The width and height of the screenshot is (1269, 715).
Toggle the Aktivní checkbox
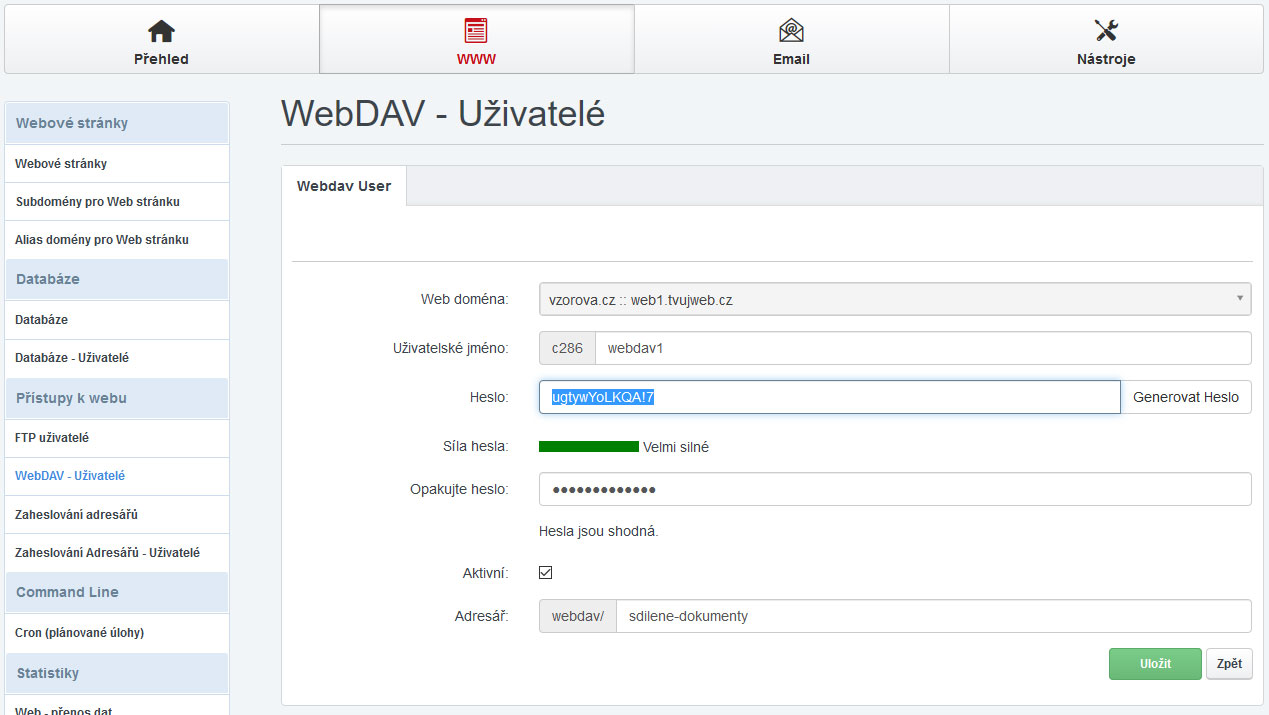pos(545,573)
